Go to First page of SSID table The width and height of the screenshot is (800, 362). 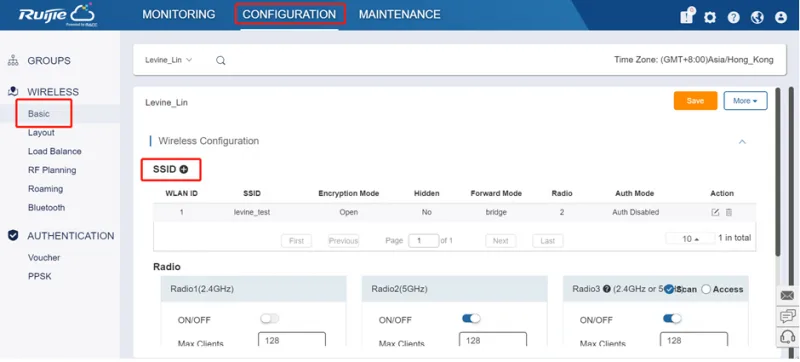point(296,241)
